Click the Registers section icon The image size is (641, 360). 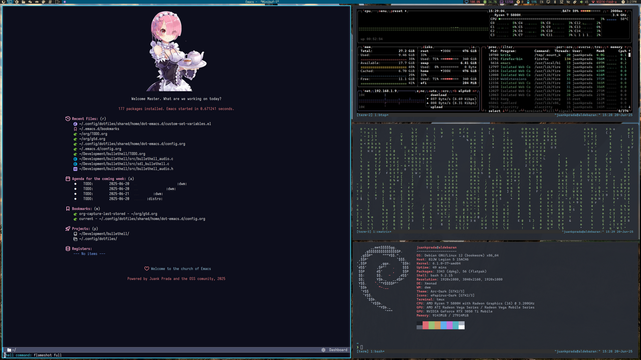click(67, 248)
